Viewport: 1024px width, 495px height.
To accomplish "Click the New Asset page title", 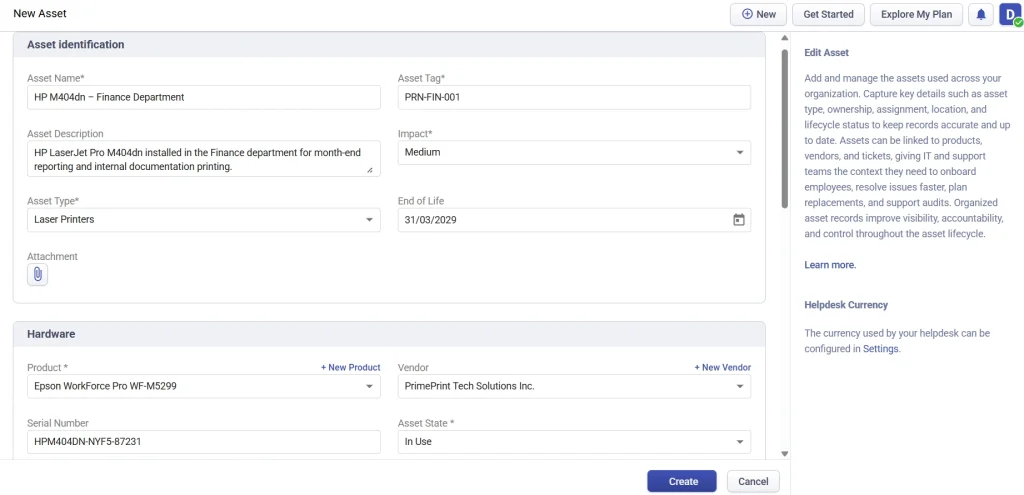I will click(x=40, y=13).
